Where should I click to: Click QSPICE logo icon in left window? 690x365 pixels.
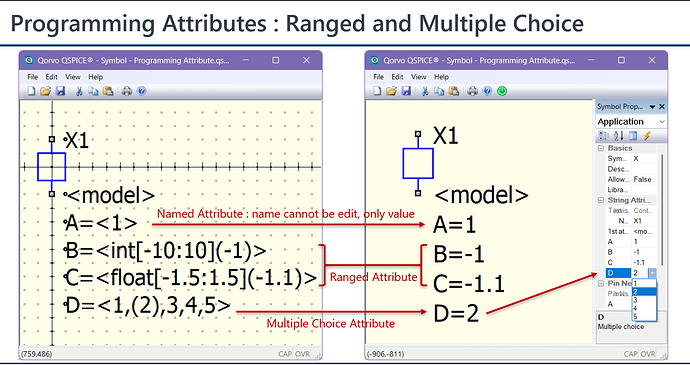(29, 60)
